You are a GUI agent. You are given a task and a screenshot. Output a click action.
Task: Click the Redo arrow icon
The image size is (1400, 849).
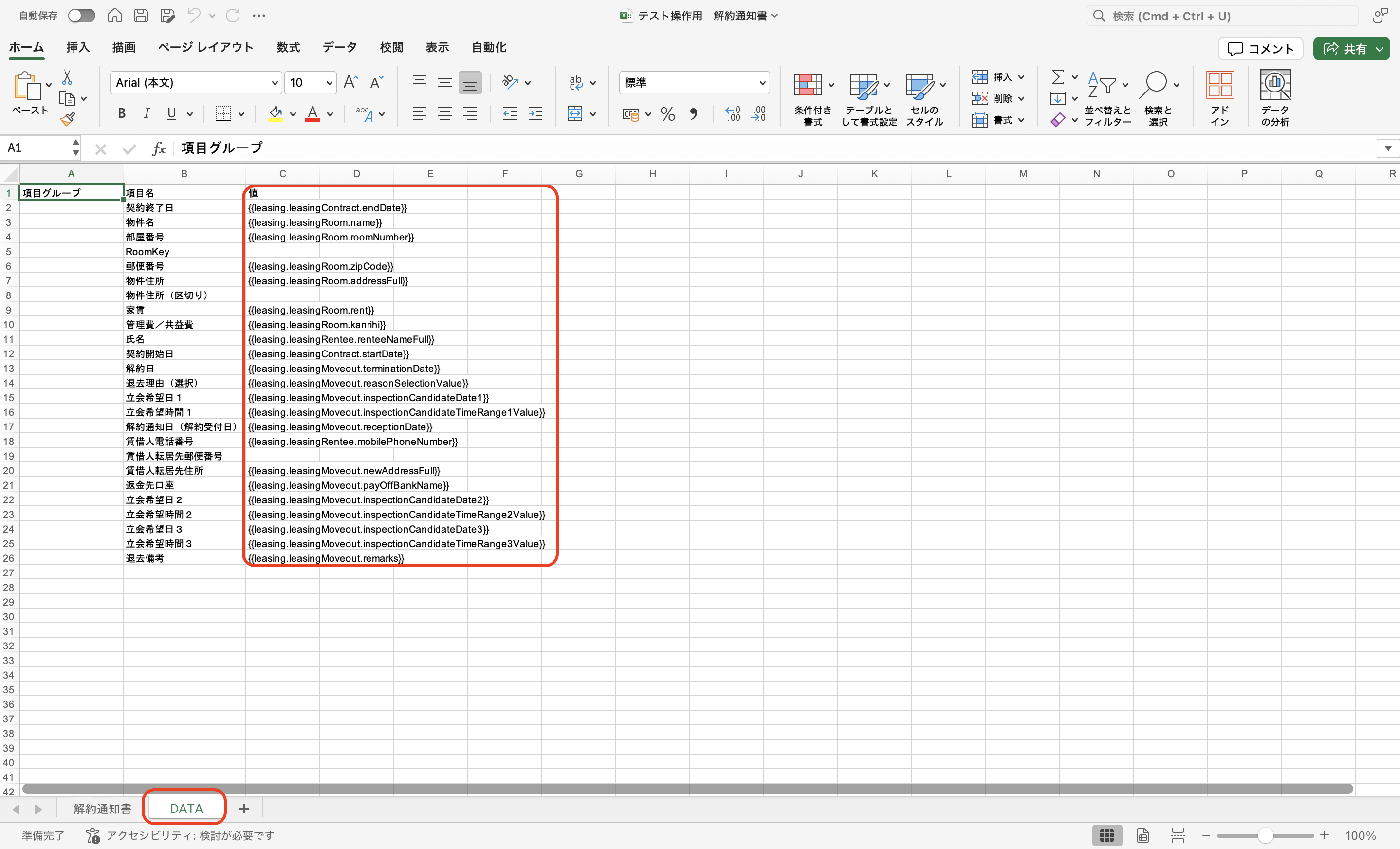click(233, 16)
